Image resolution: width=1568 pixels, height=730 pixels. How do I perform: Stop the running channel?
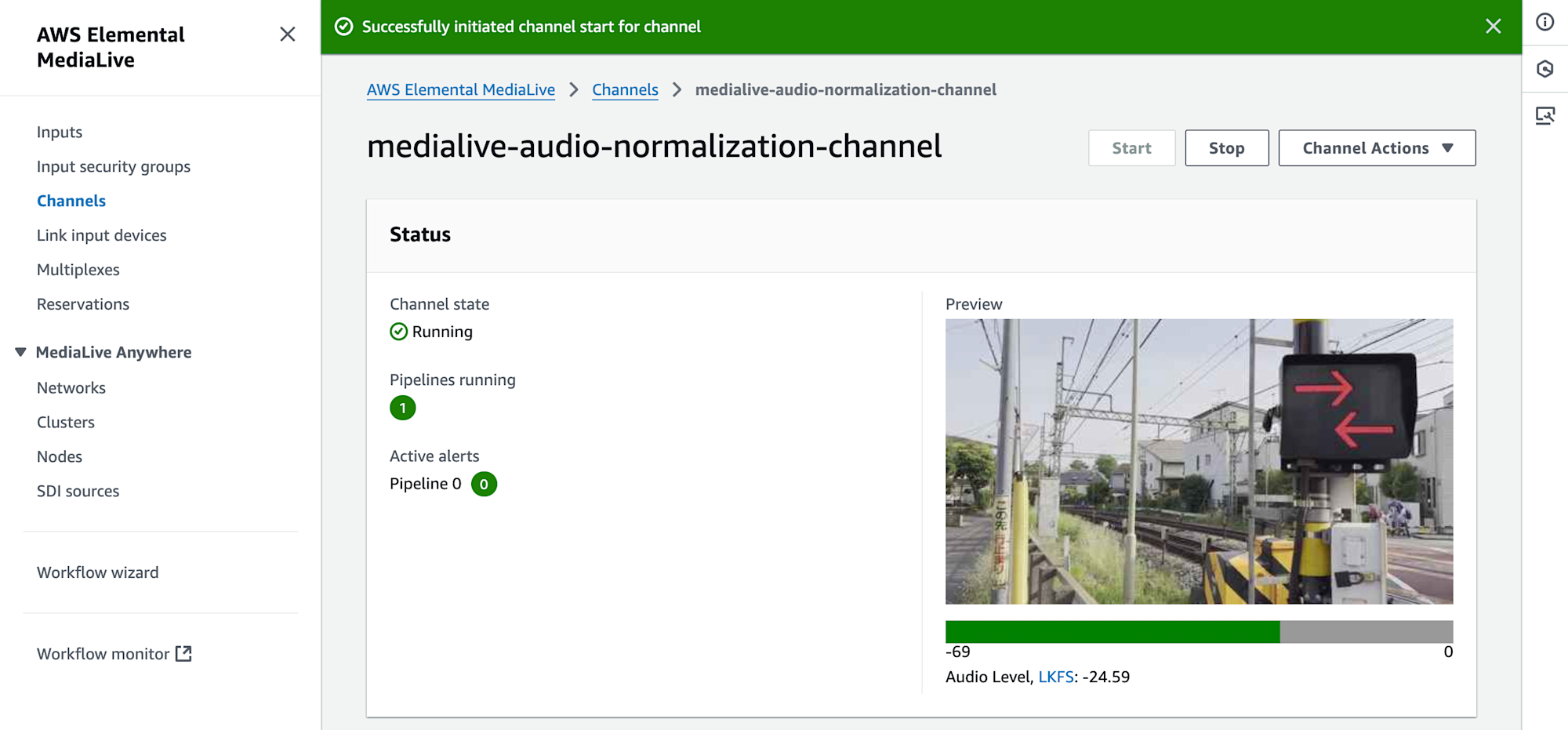pyautogui.click(x=1226, y=148)
